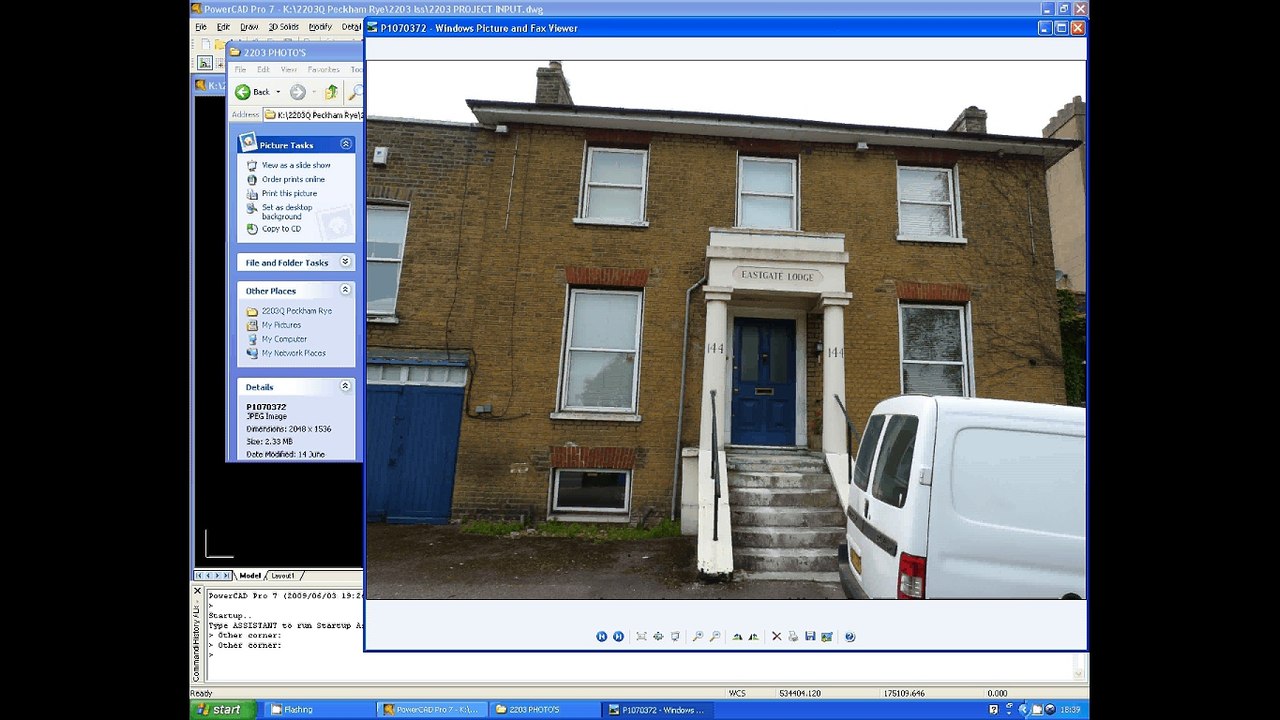Delete the photo with the X icon
This screenshot has width=1280, height=720.
pos(776,636)
